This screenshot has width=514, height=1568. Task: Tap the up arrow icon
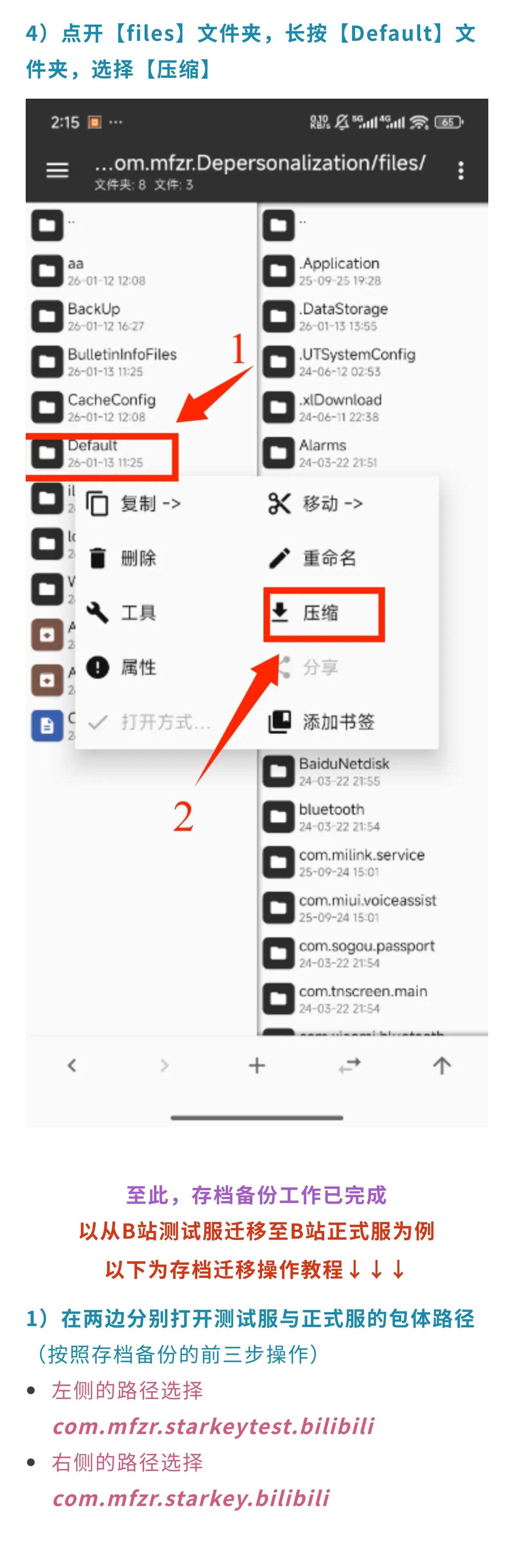(442, 1065)
